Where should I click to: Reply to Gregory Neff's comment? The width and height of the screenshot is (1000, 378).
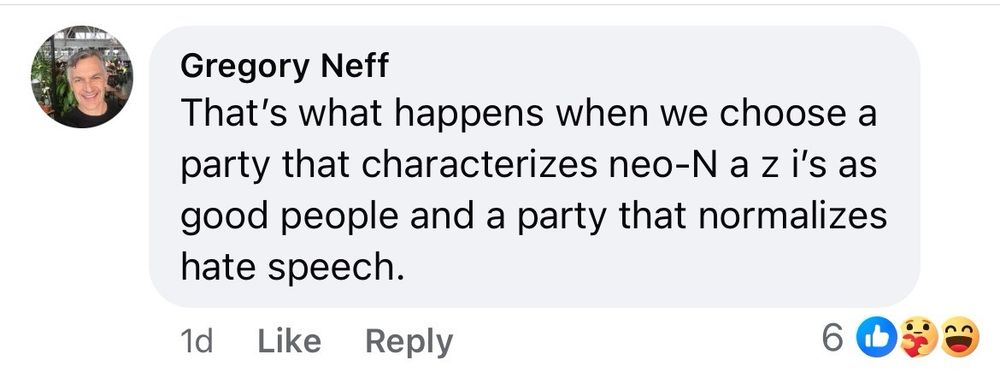click(409, 342)
